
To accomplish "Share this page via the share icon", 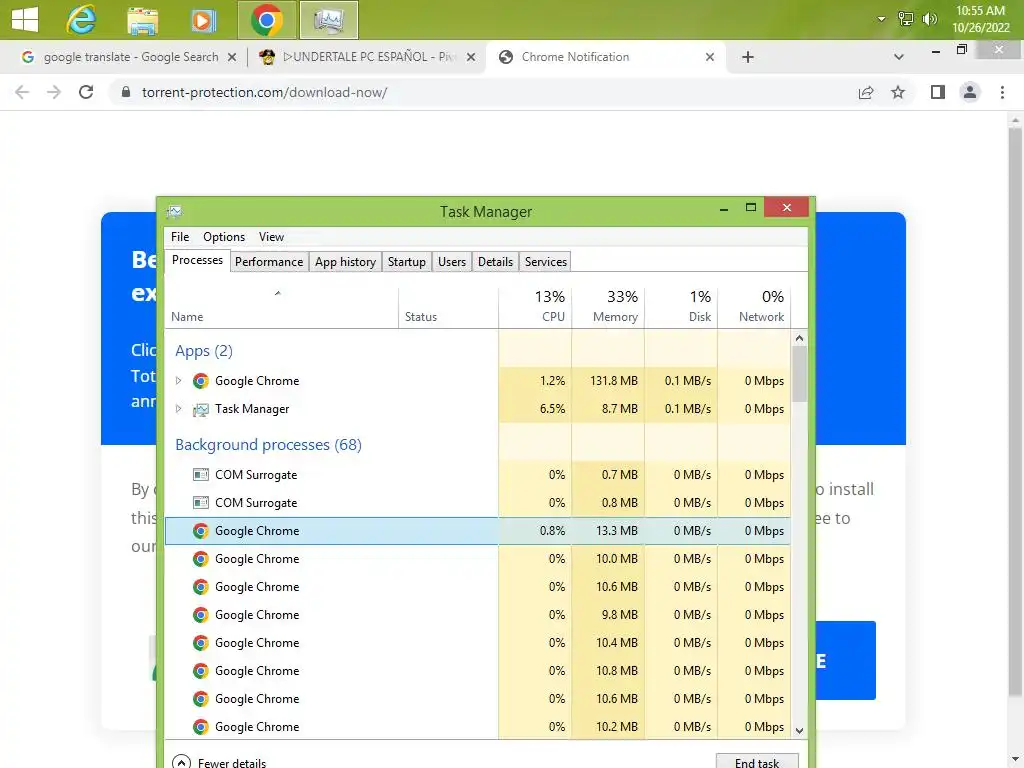I will pyautogui.click(x=866, y=92).
